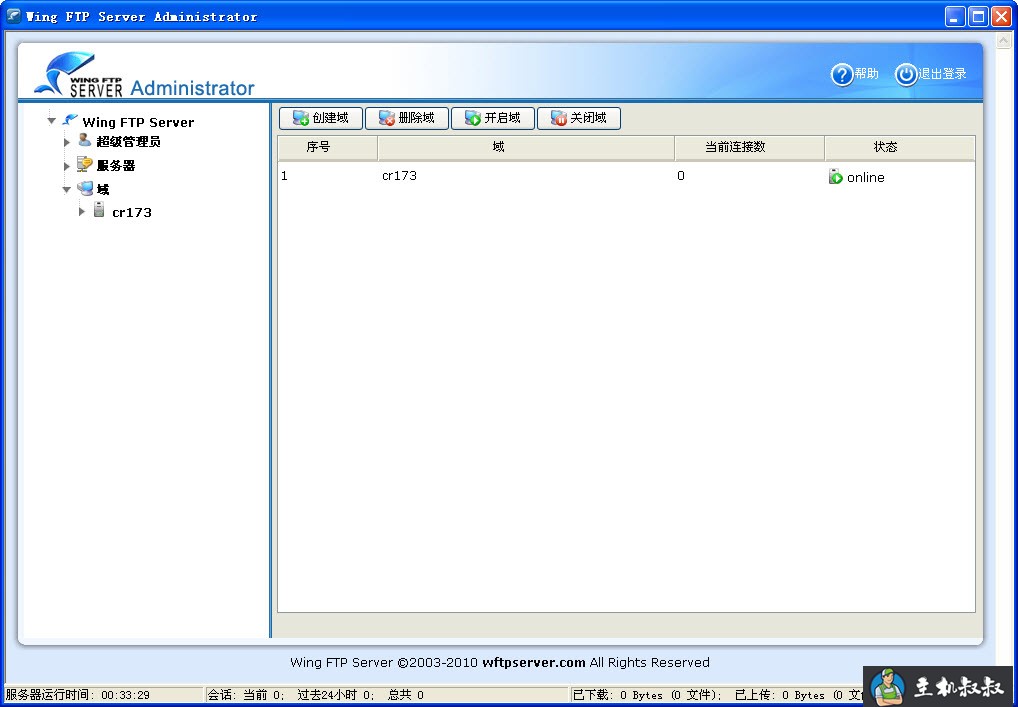1018x707 pixels.
Task: Select cr173 domain in the tree
Action: (132, 212)
